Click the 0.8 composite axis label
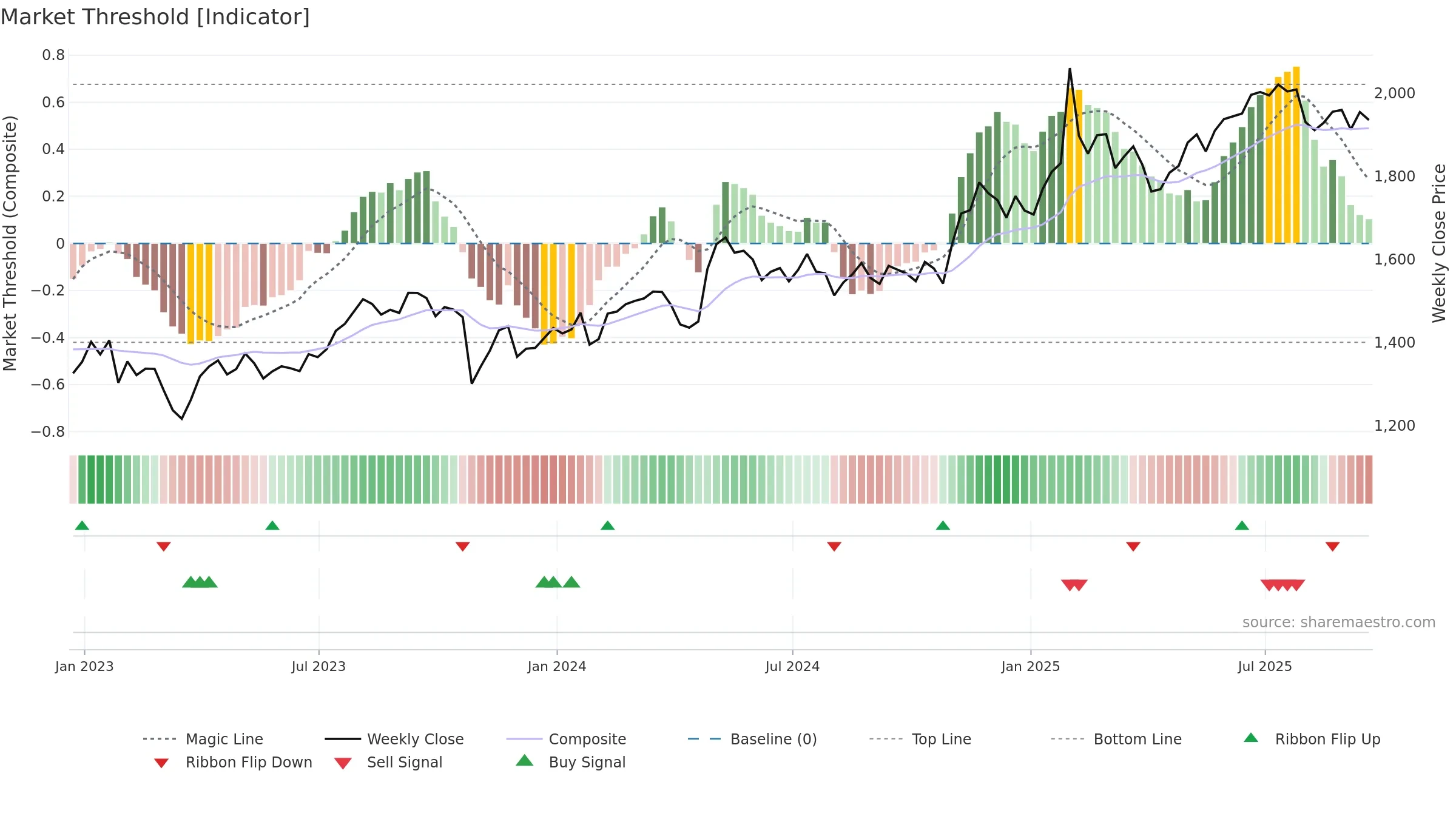1456x819 pixels. (x=53, y=55)
